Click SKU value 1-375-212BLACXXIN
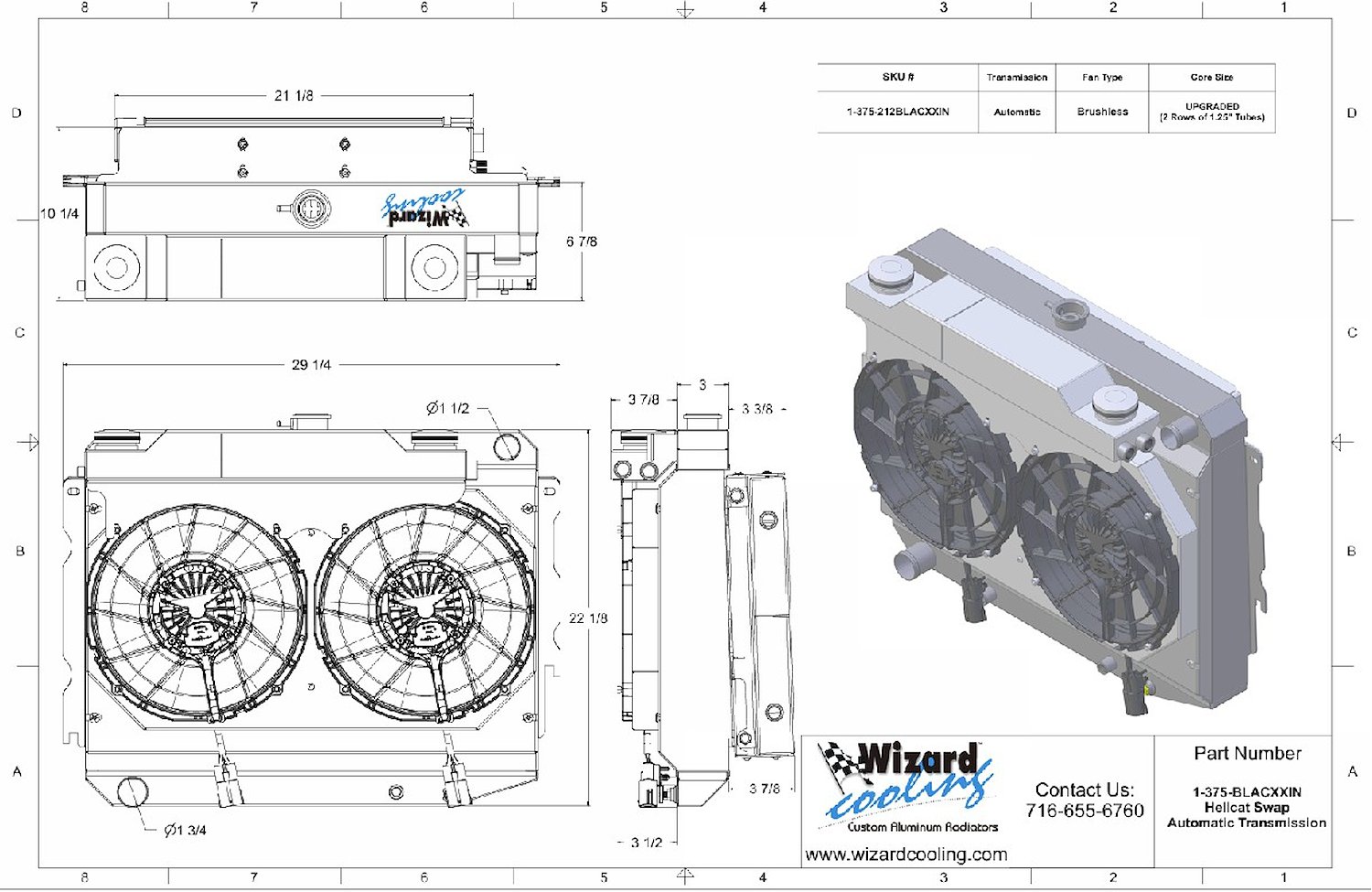The image size is (1372, 892). [898, 112]
